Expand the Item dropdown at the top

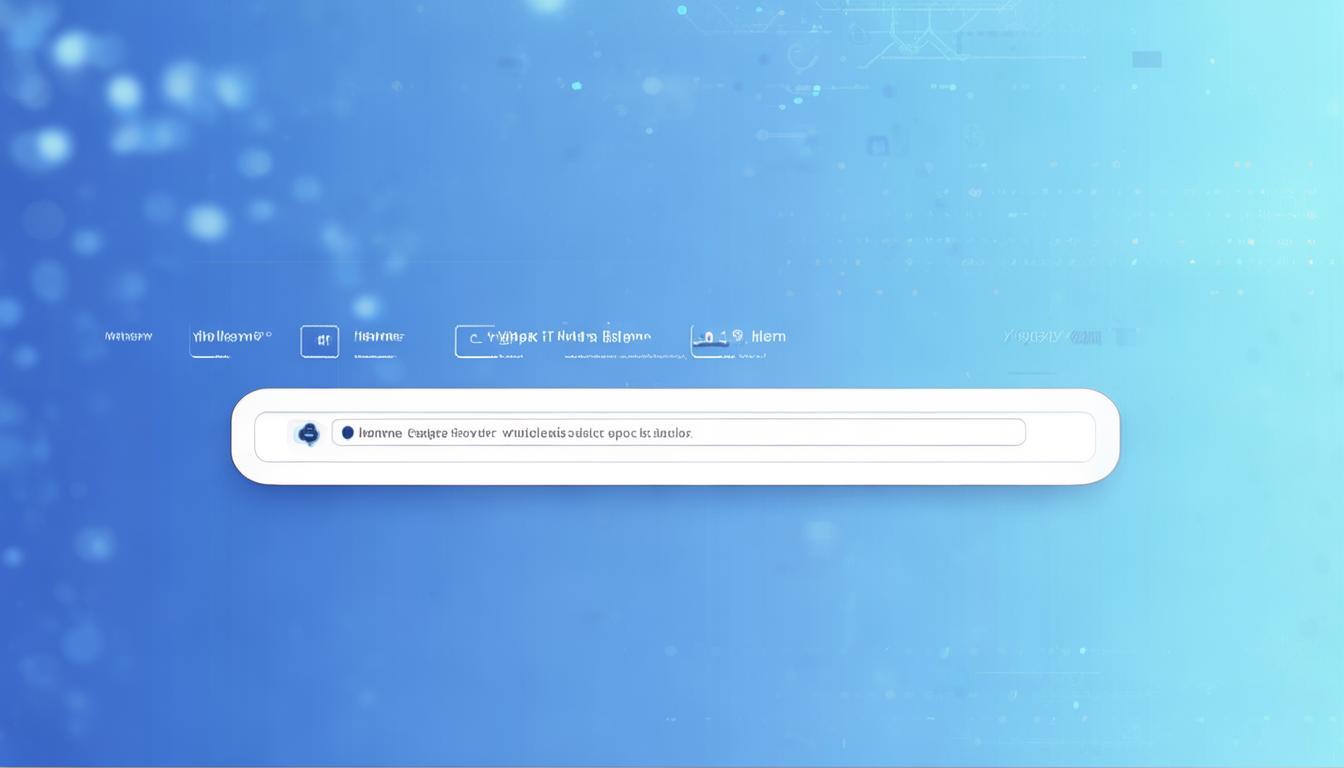(x=770, y=336)
